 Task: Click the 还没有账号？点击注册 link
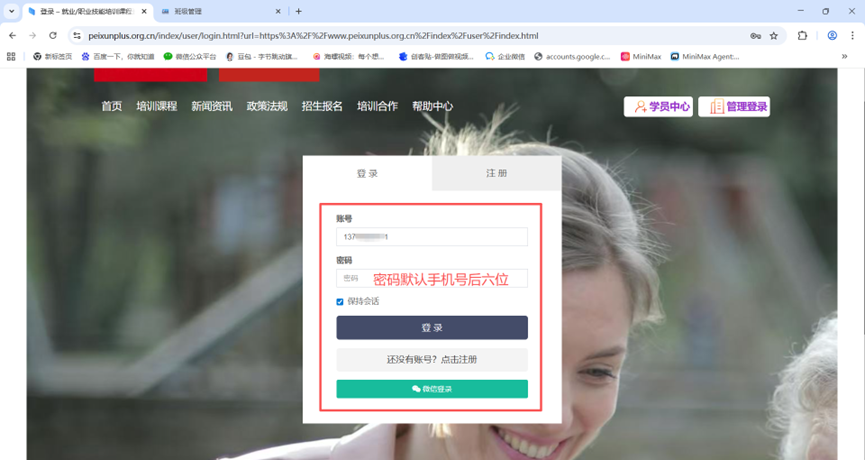(432, 359)
